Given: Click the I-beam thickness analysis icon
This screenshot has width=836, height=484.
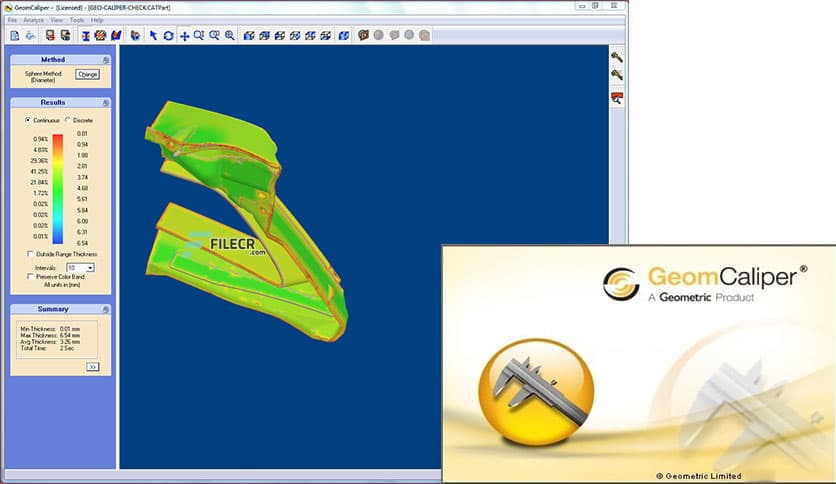Looking at the screenshot, I should pos(85,36).
